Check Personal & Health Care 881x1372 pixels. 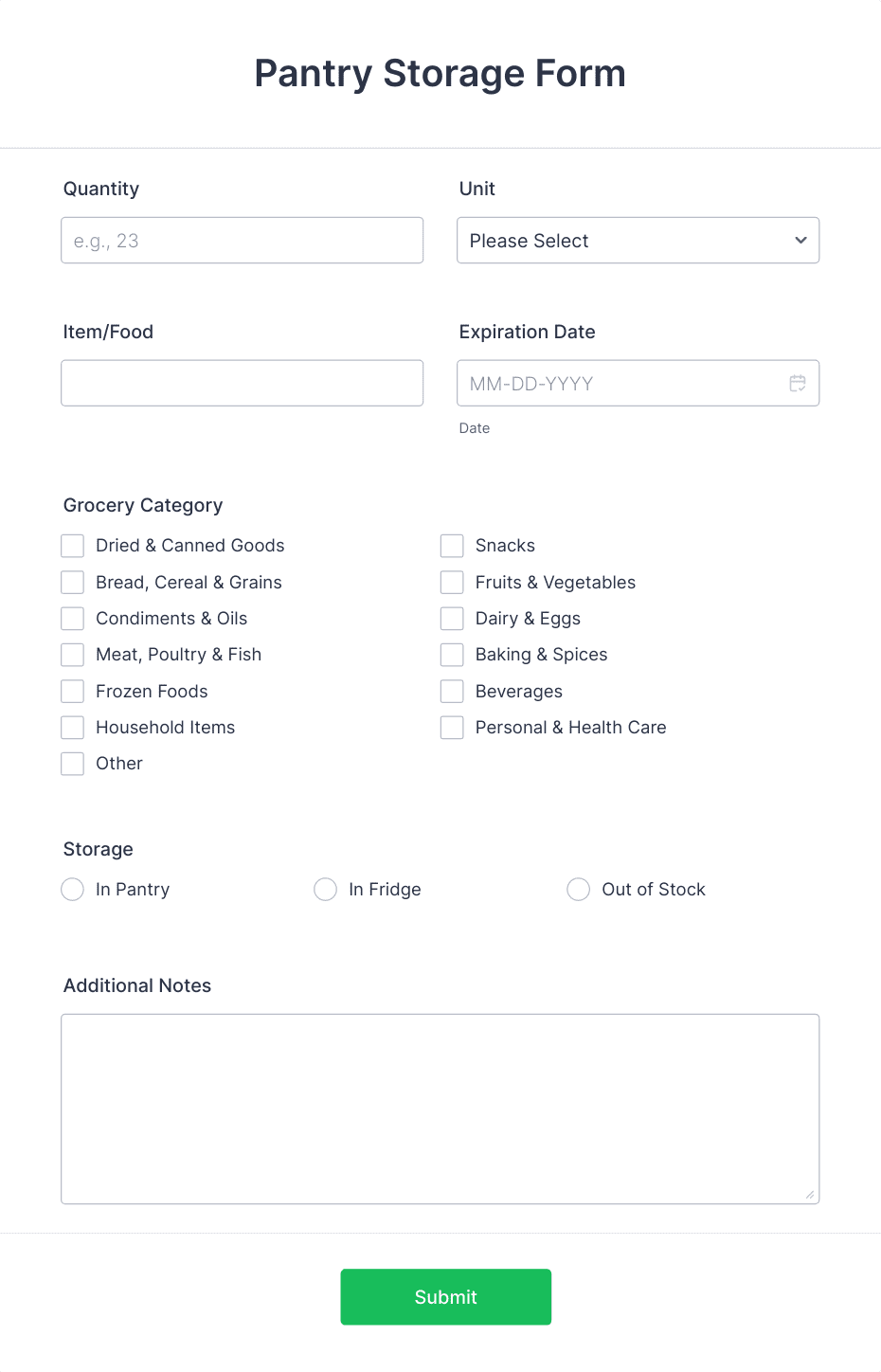[452, 727]
